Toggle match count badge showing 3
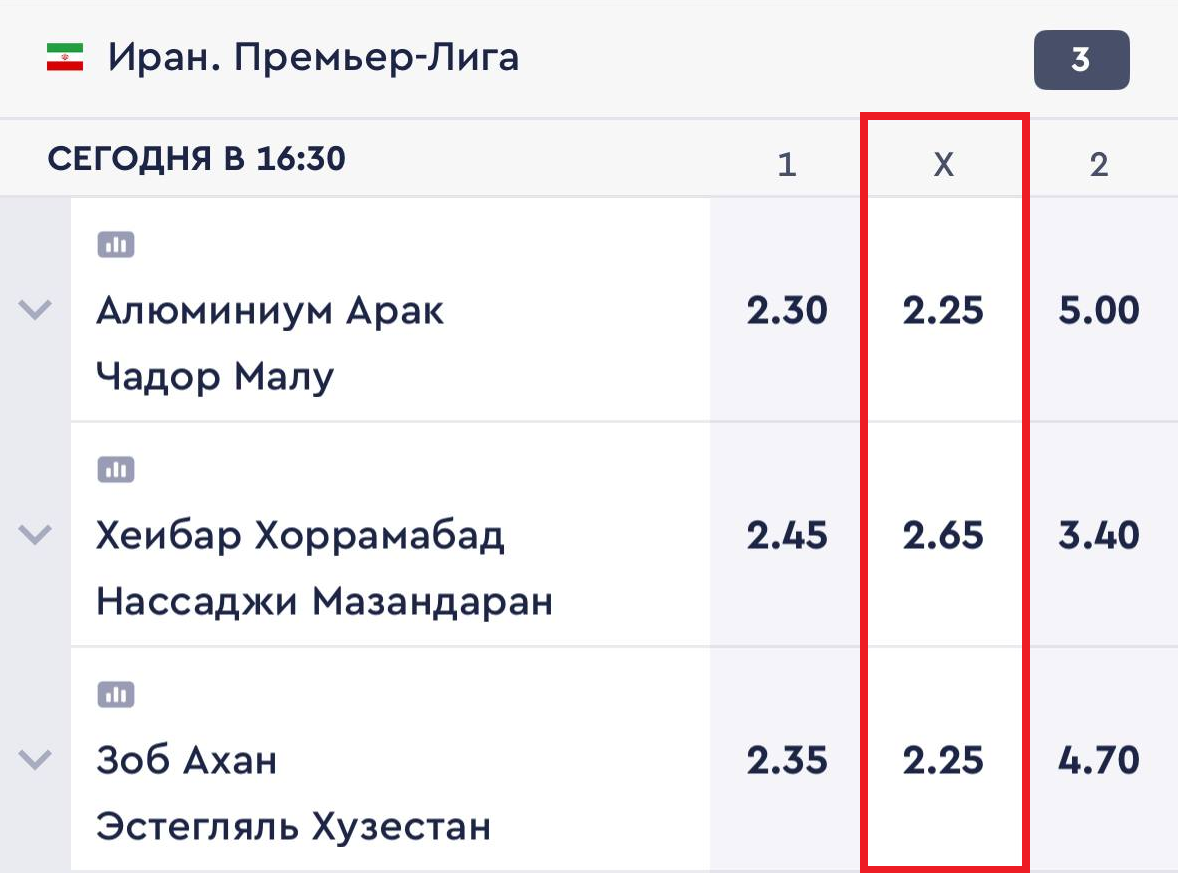 click(1081, 59)
